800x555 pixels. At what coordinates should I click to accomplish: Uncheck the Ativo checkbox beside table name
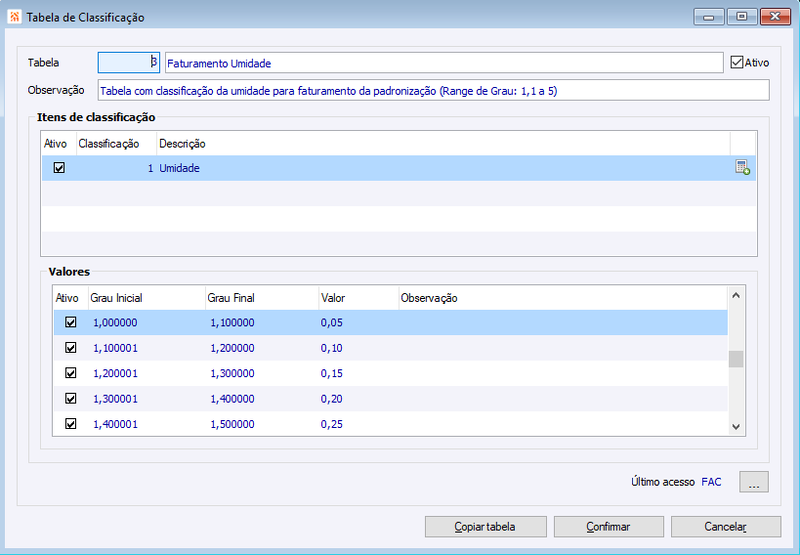[x=737, y=62]
